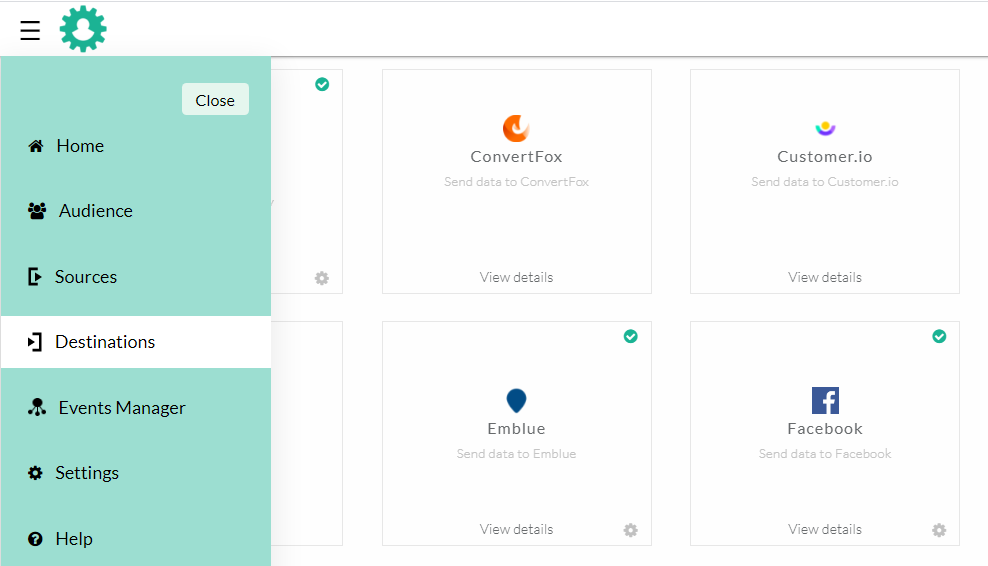Click the Emblue pin logo
The width and height of the screenshot is (988, 566).
516,401
